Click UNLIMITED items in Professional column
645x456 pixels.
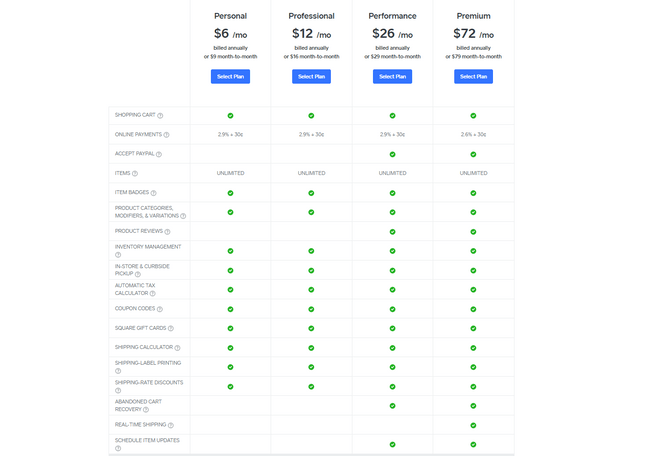coord(311,173)
